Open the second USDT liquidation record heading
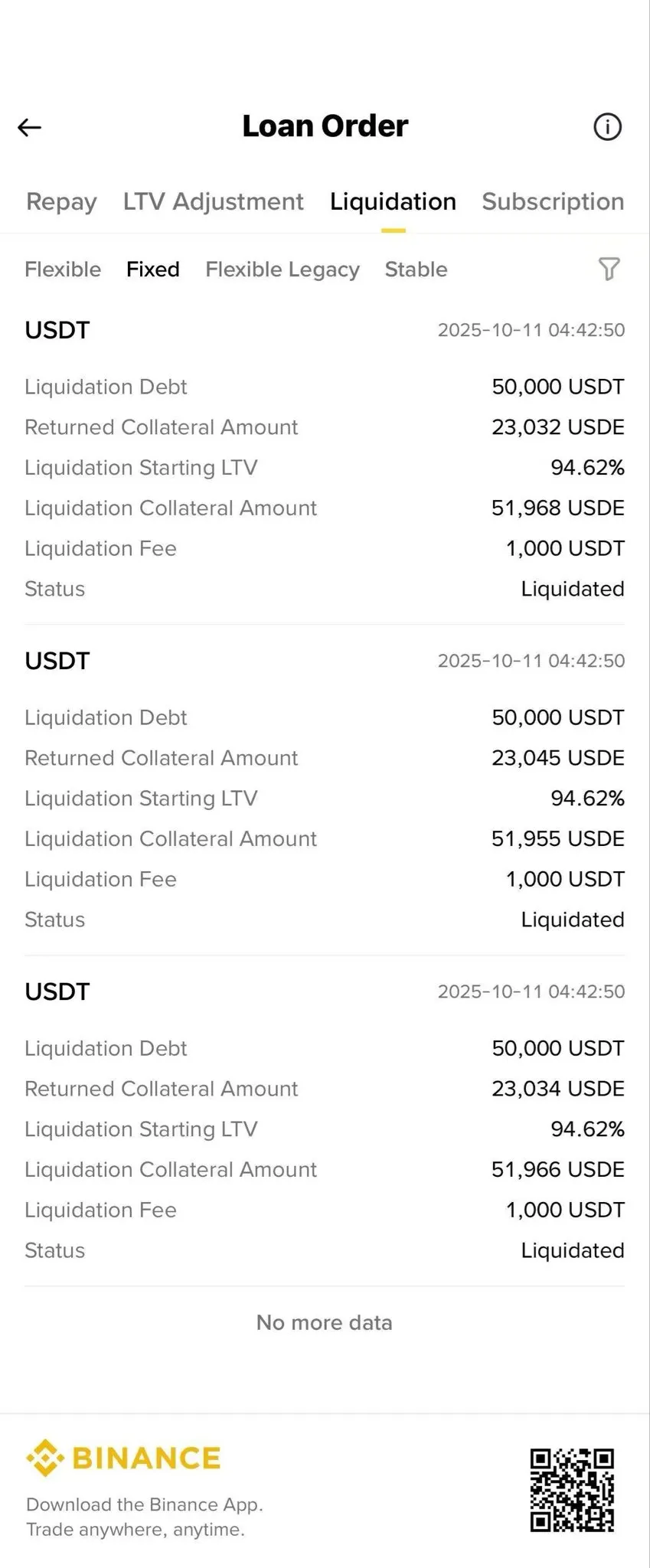 (57, 661)
